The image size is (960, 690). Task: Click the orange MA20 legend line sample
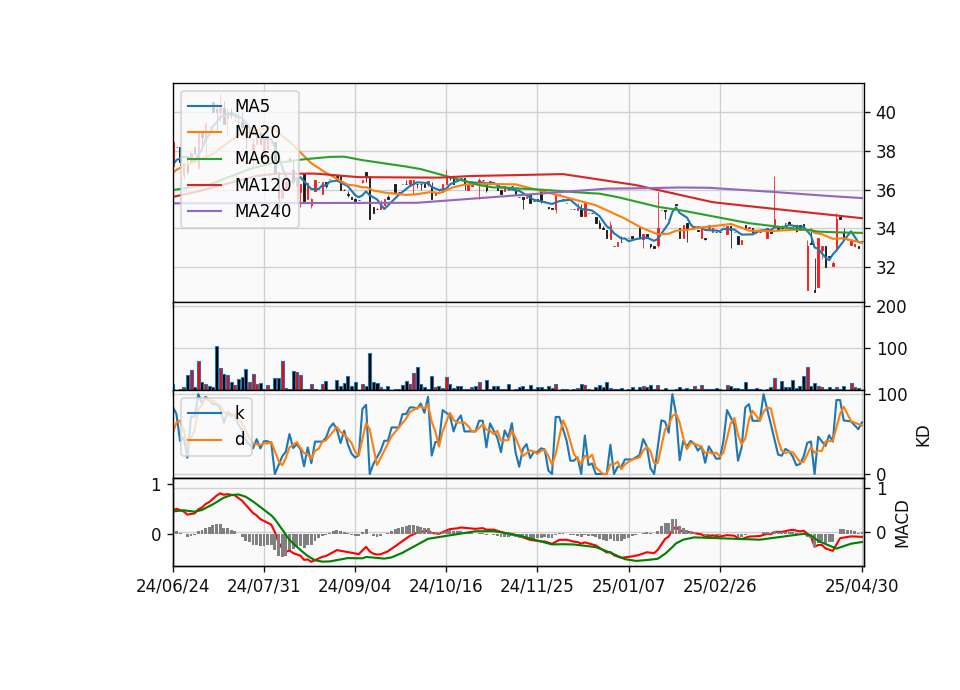204,132
